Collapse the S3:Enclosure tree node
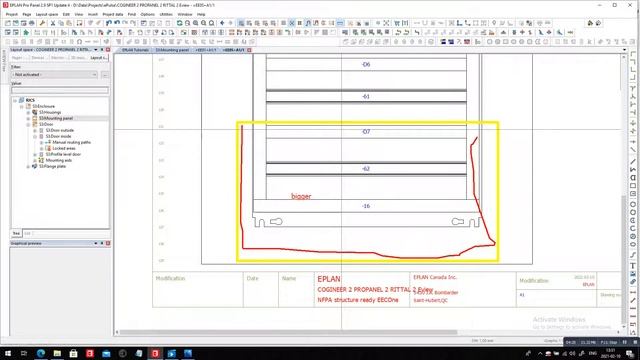640x360 pixels. tap(22, 106)
